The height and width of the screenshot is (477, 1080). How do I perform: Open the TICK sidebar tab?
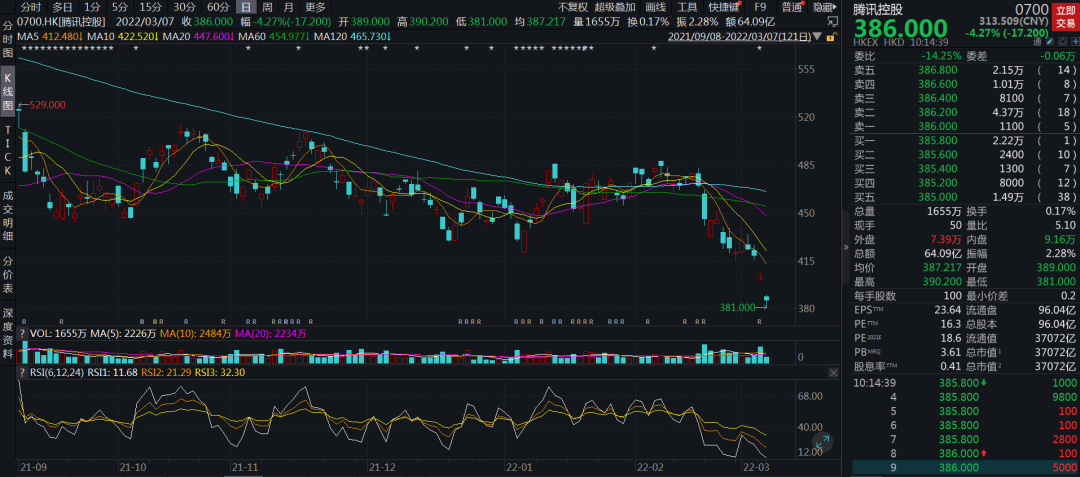(x=8, y=149)
